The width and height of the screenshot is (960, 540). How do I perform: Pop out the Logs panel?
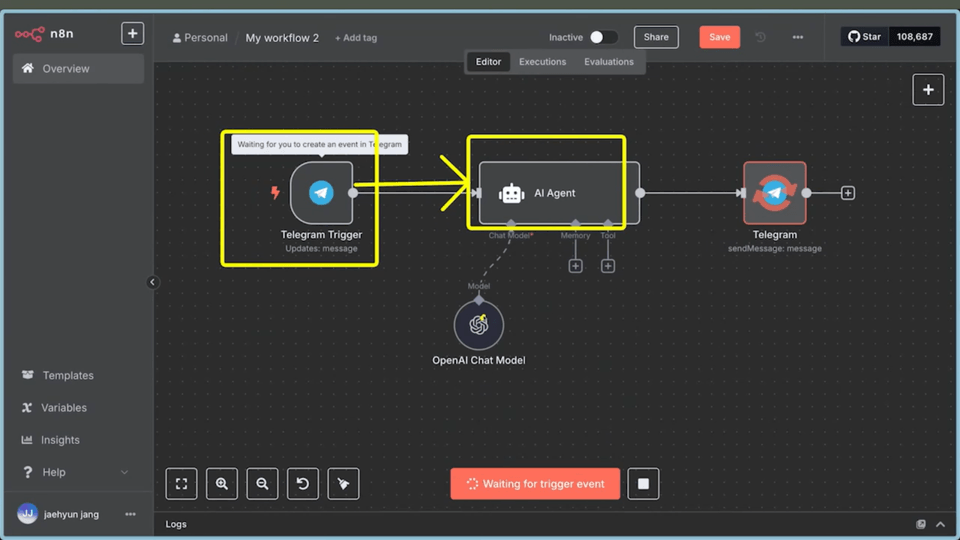pyautogui.click(x=921, y=524)
